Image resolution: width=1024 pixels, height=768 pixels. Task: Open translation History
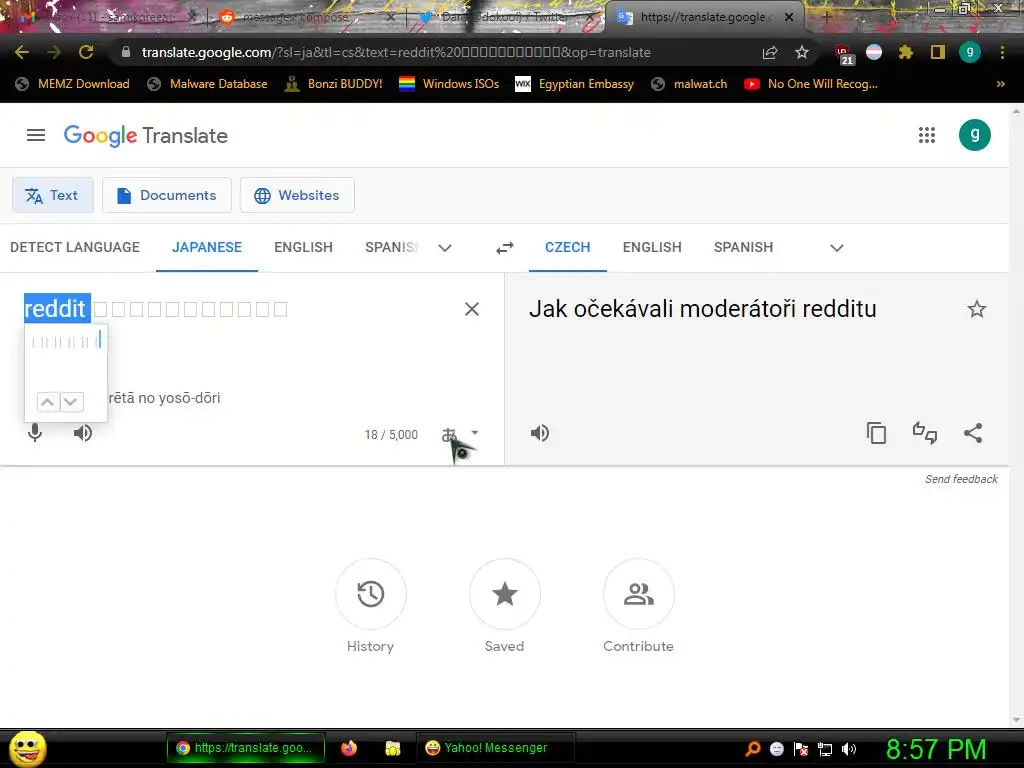[371, 594]
